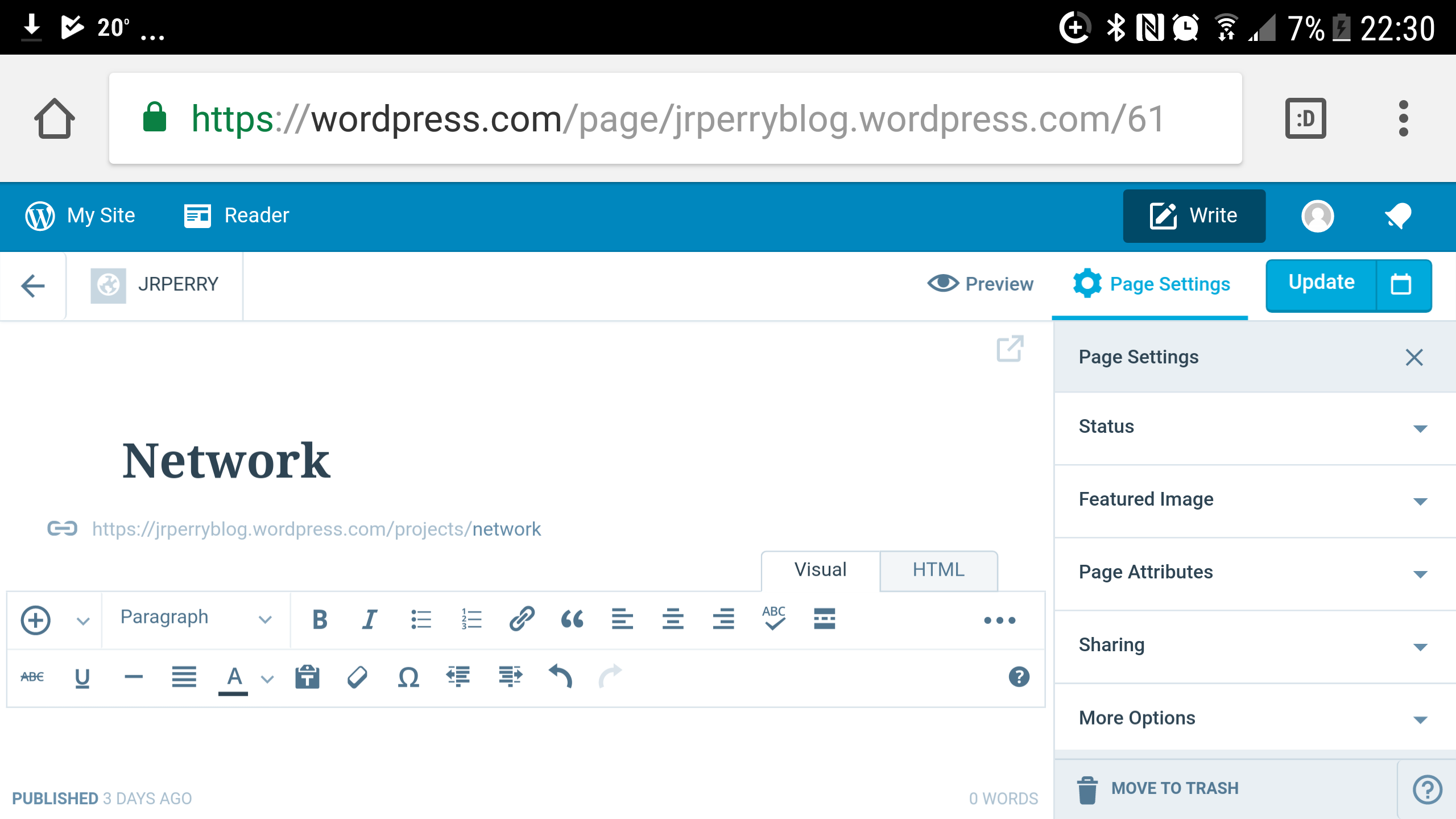
Task: Open the Reader menu item
Action: pyautogui.click(x=237, y=216)
